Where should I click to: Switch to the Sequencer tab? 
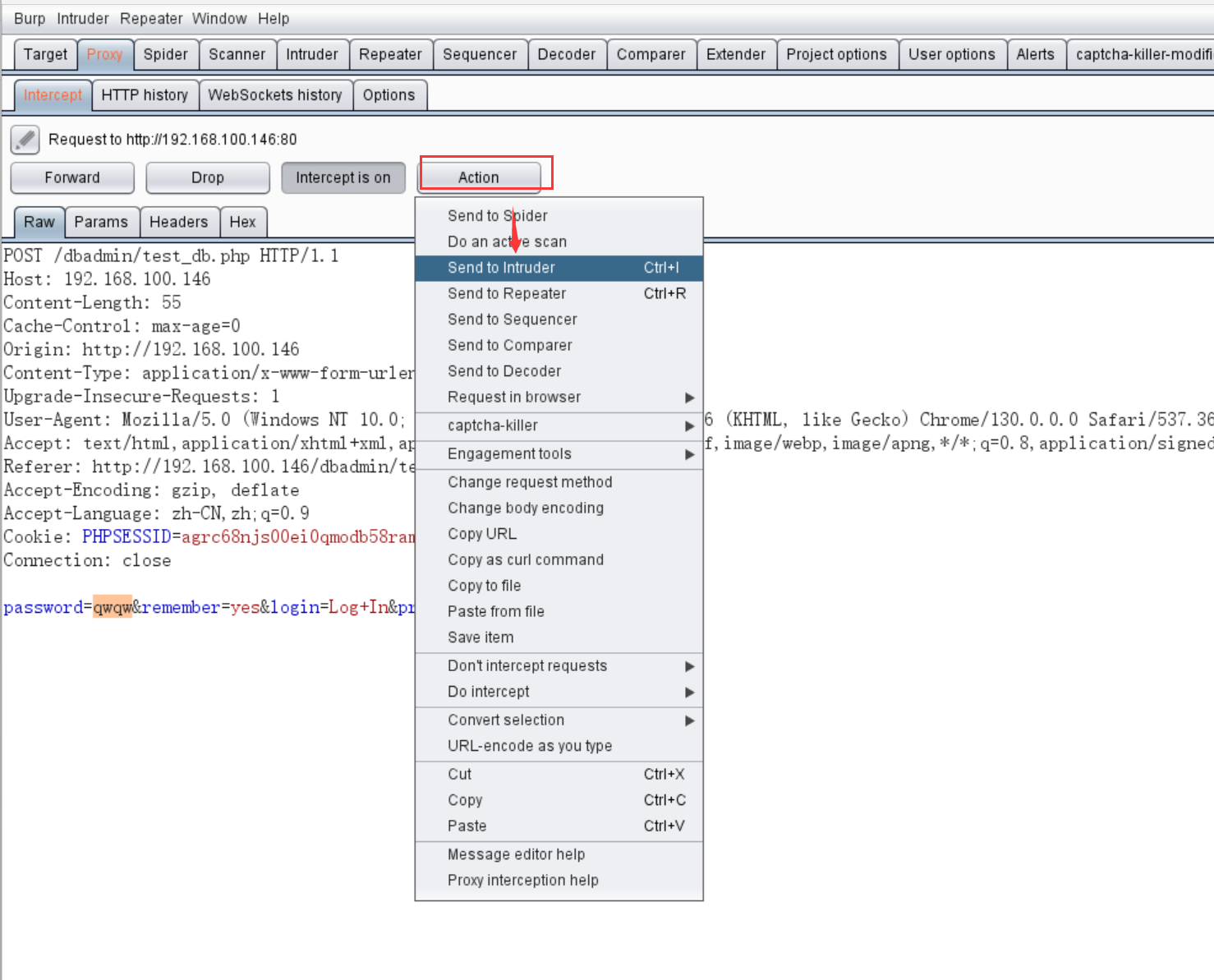(481, 54)
